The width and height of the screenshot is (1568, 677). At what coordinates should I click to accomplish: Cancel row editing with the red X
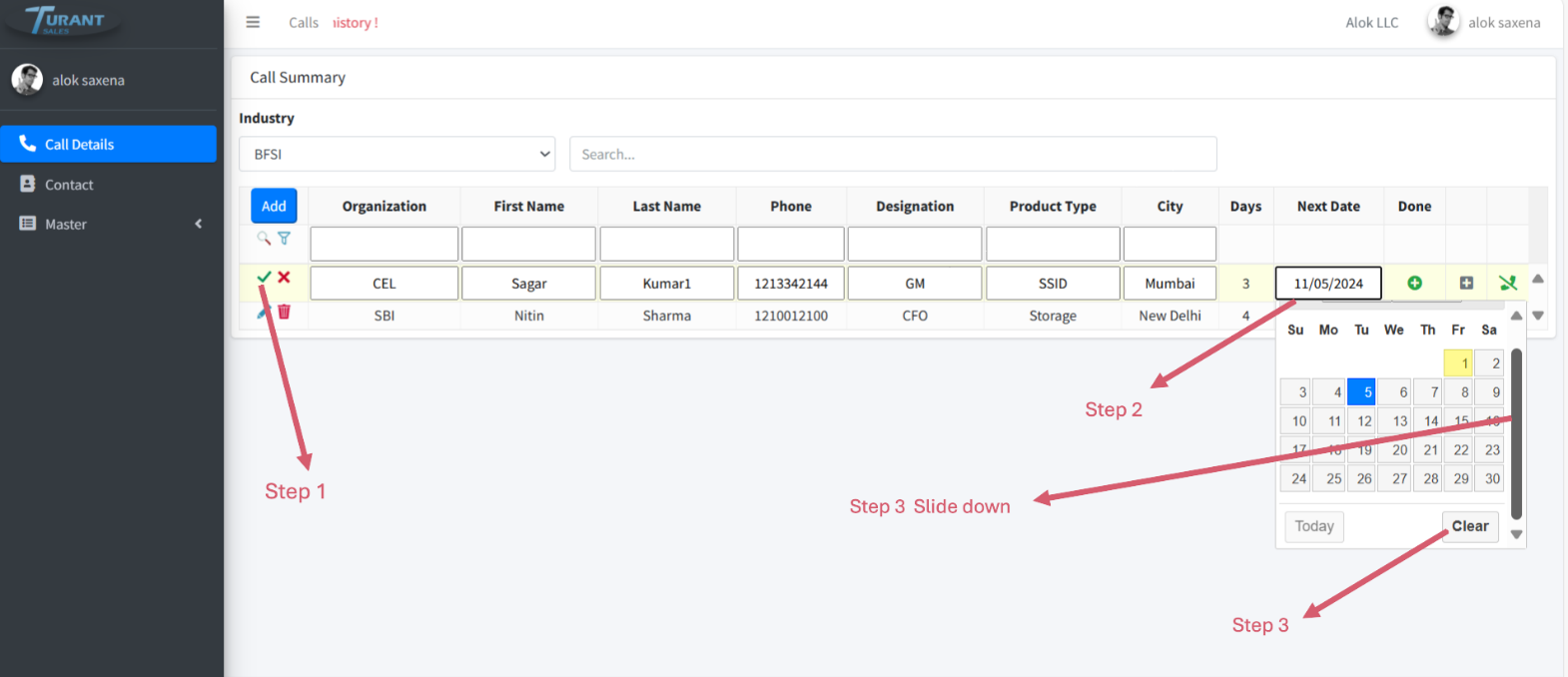pos(285,278)
